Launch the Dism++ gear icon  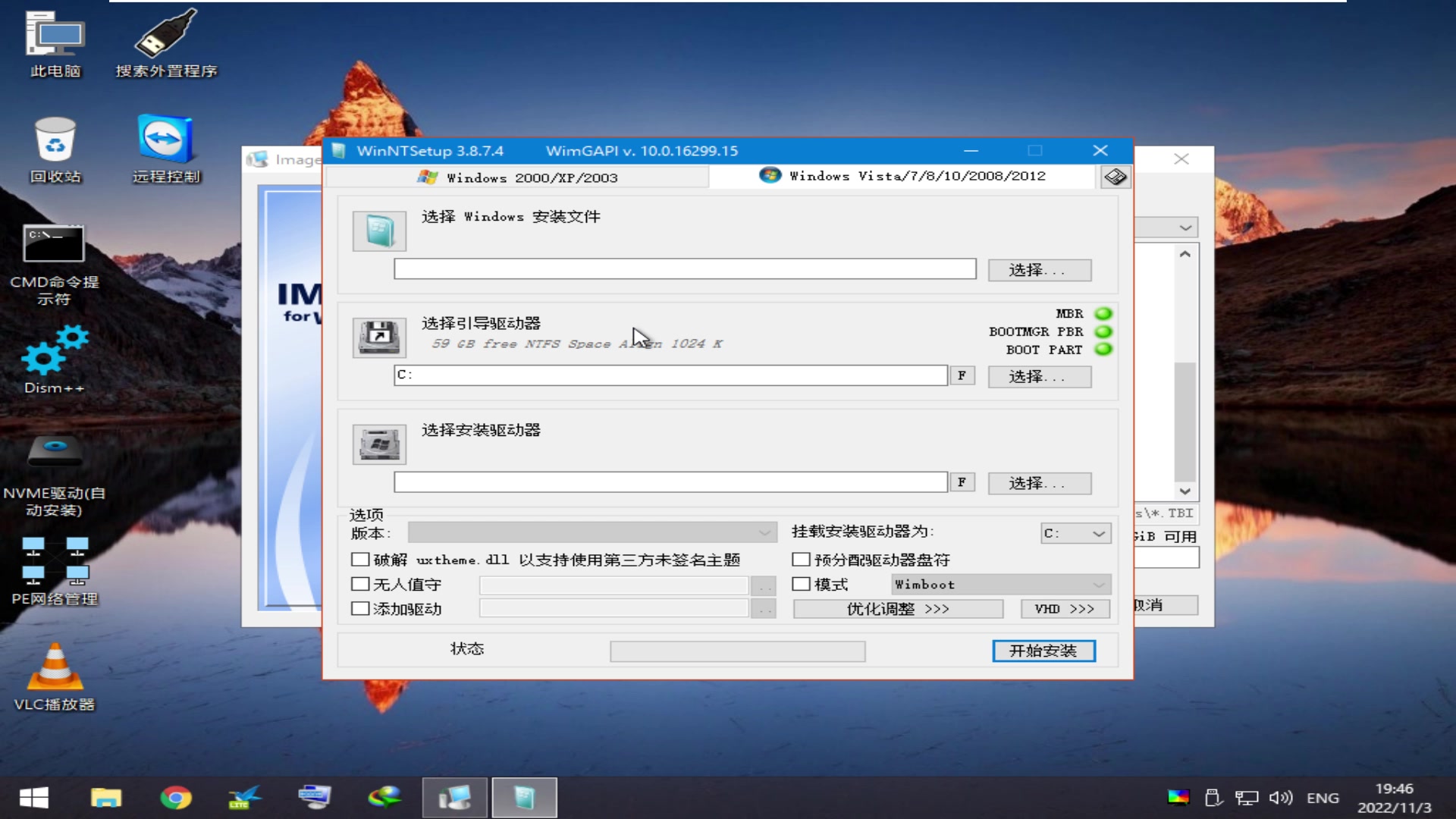click(54, 360)
